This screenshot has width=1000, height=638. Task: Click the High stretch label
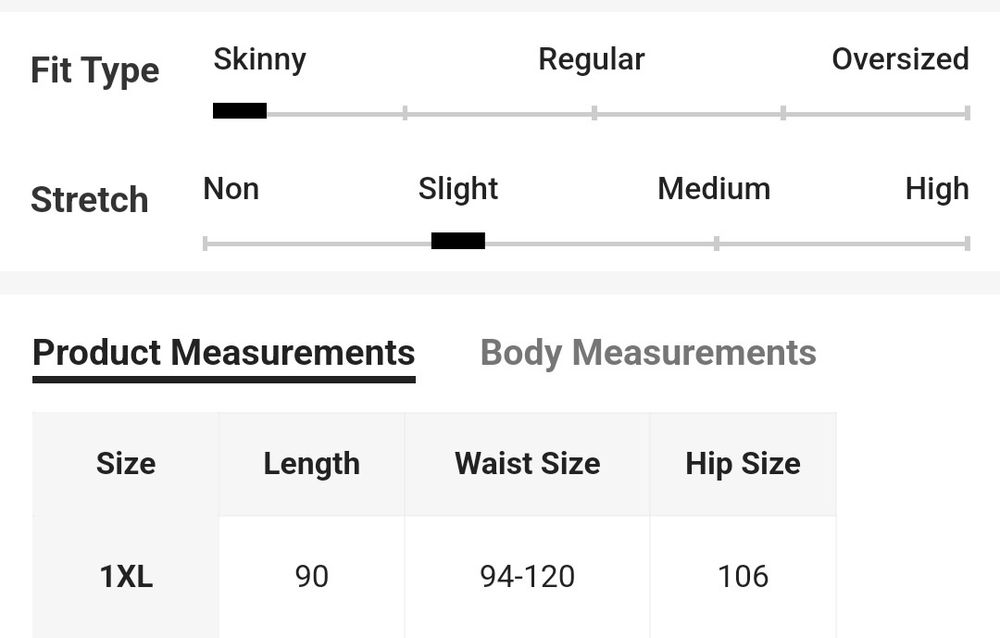[937, 189]
